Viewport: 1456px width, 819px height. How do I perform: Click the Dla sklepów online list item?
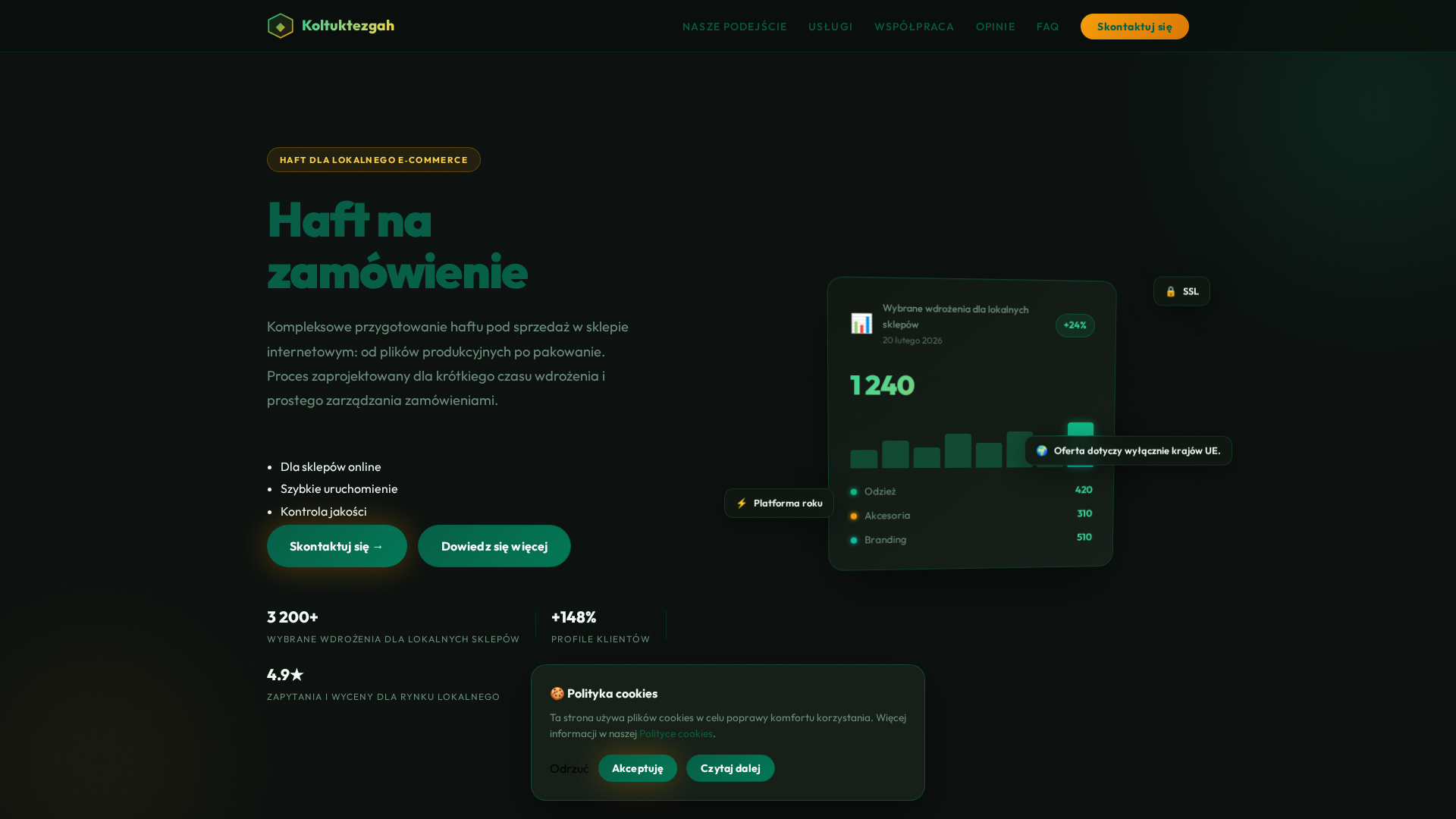click(331, 467)
